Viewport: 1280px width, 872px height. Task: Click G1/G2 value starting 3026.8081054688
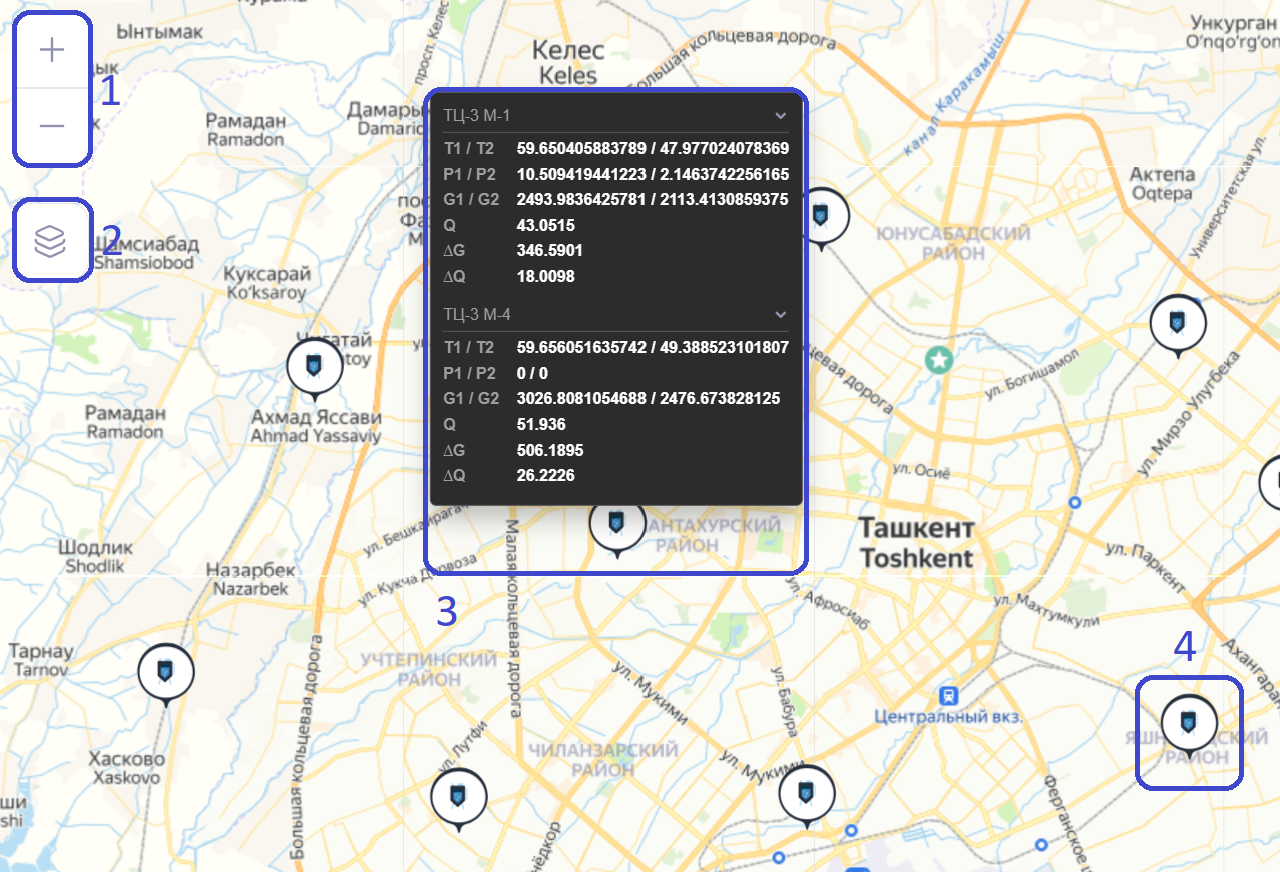(x=648, y=398)
